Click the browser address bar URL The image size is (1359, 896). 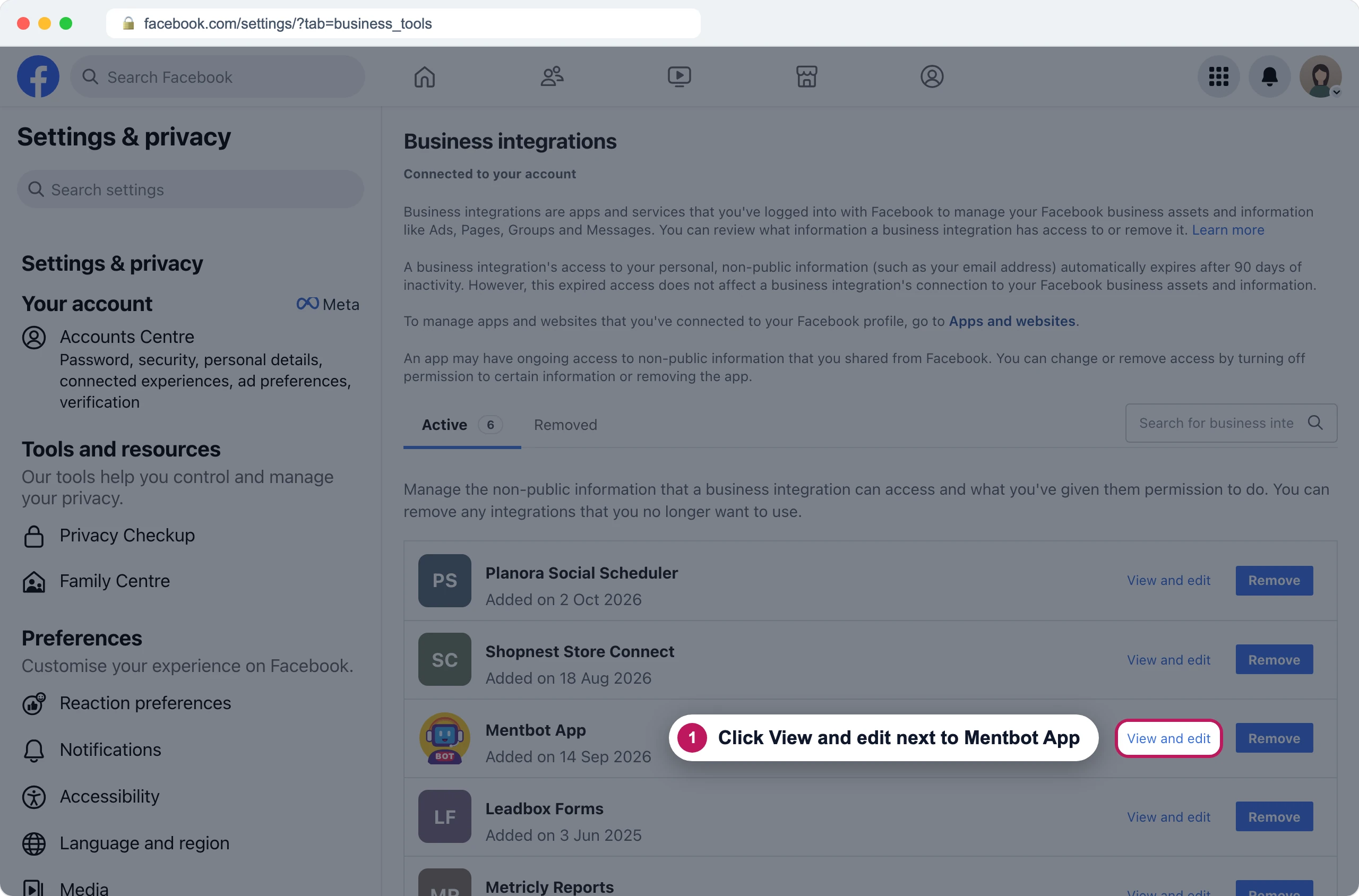click(x=287, y=23)
